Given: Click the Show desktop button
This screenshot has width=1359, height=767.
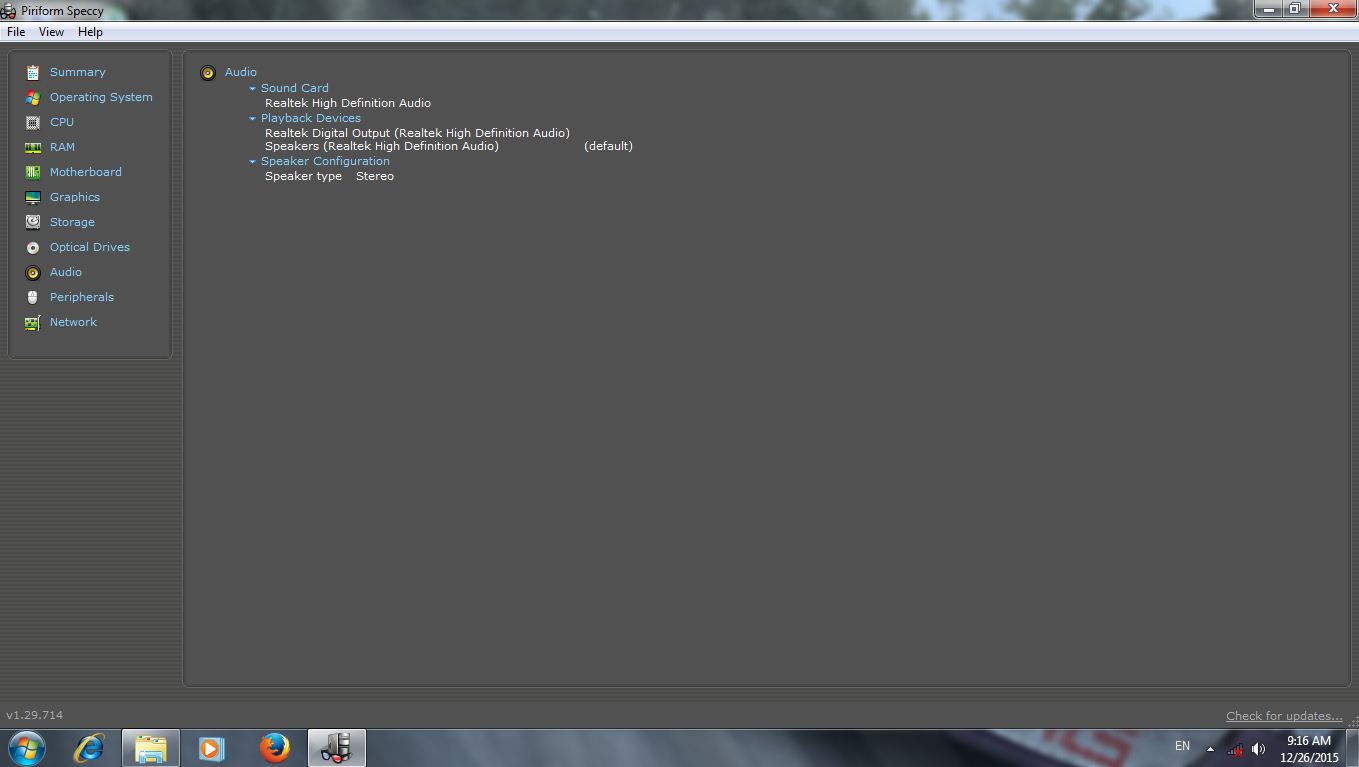Looking at the screenshot, I should tap(1352, 748).
